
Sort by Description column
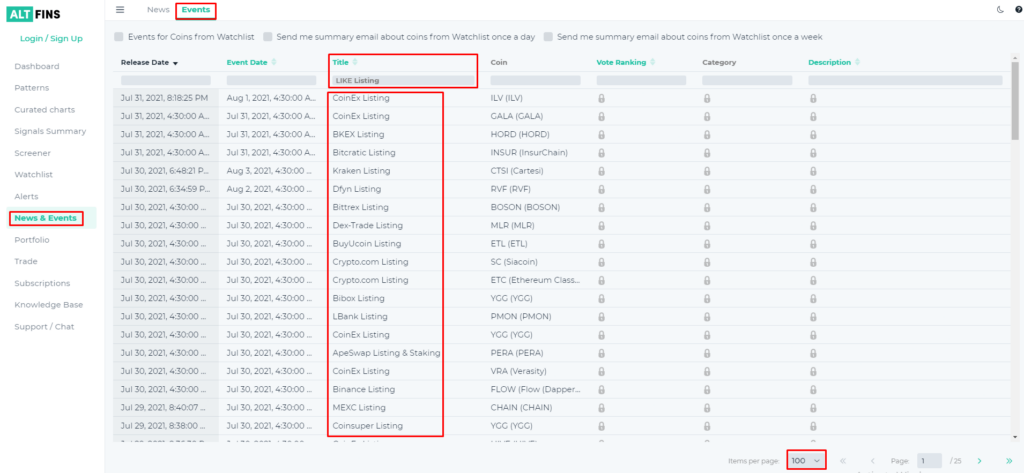pyautogui.click(x=834, y=63)
